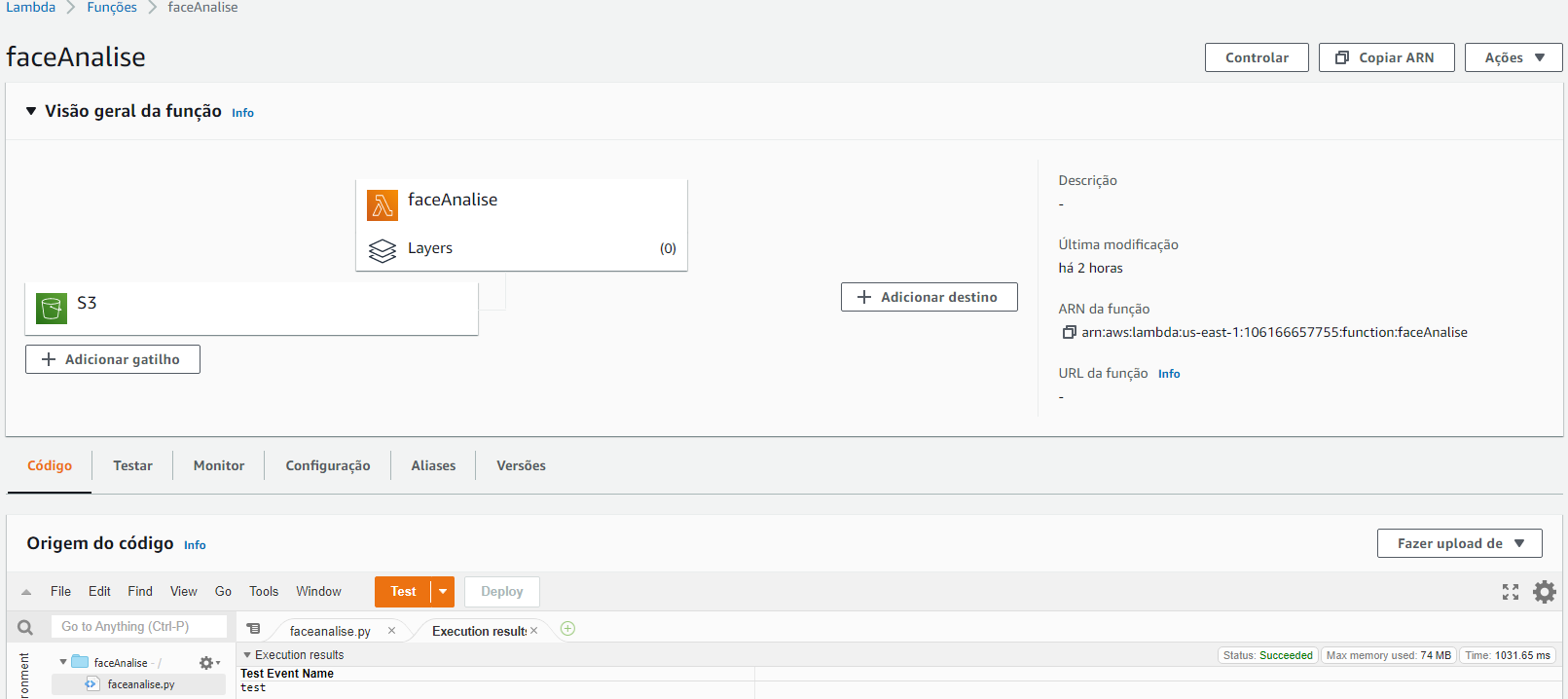Open the Environment side panel tab
Screen dimensions: 1568x699
[24, 675]
